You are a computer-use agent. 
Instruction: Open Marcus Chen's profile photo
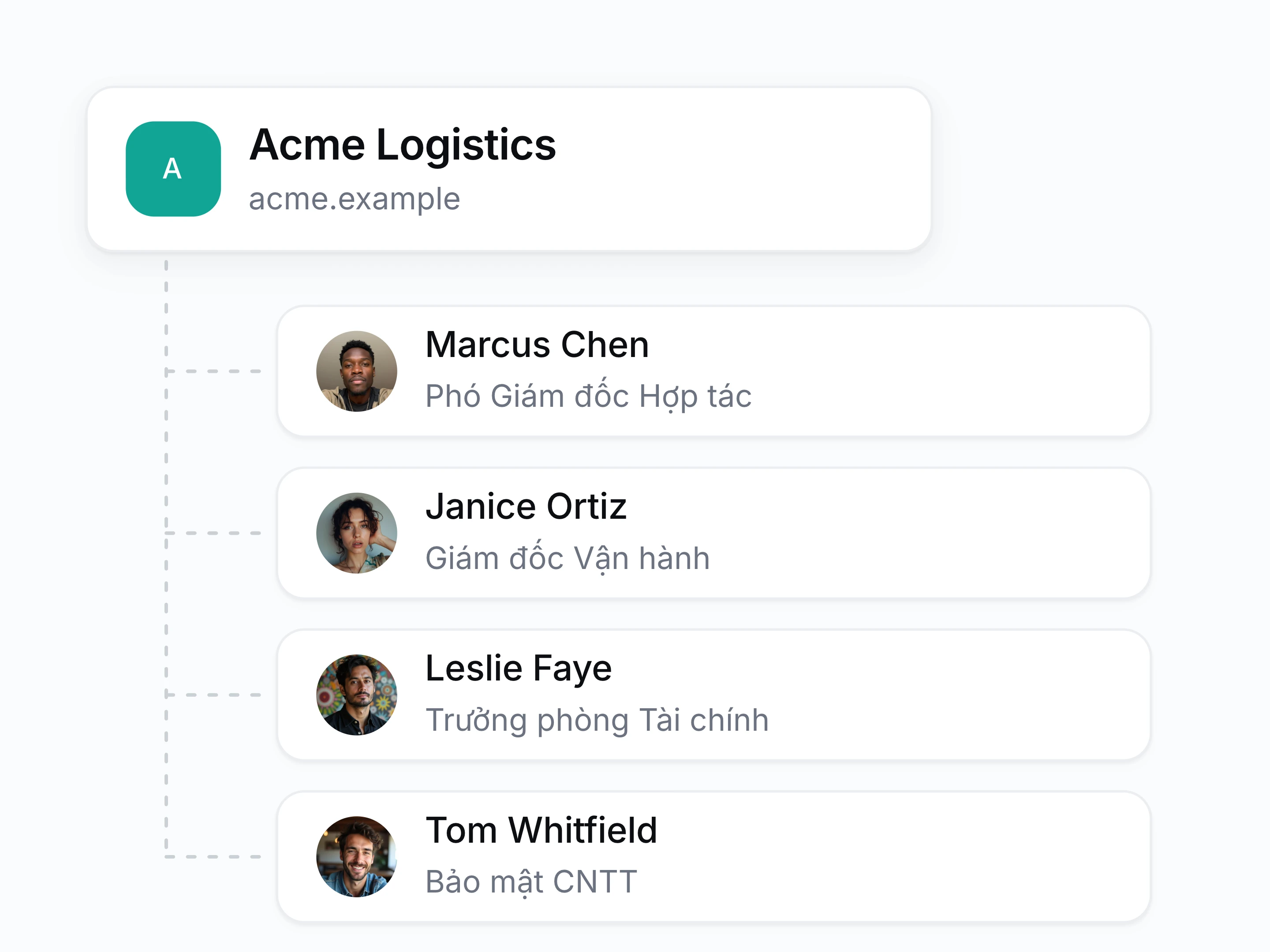[x=357, y=371]
